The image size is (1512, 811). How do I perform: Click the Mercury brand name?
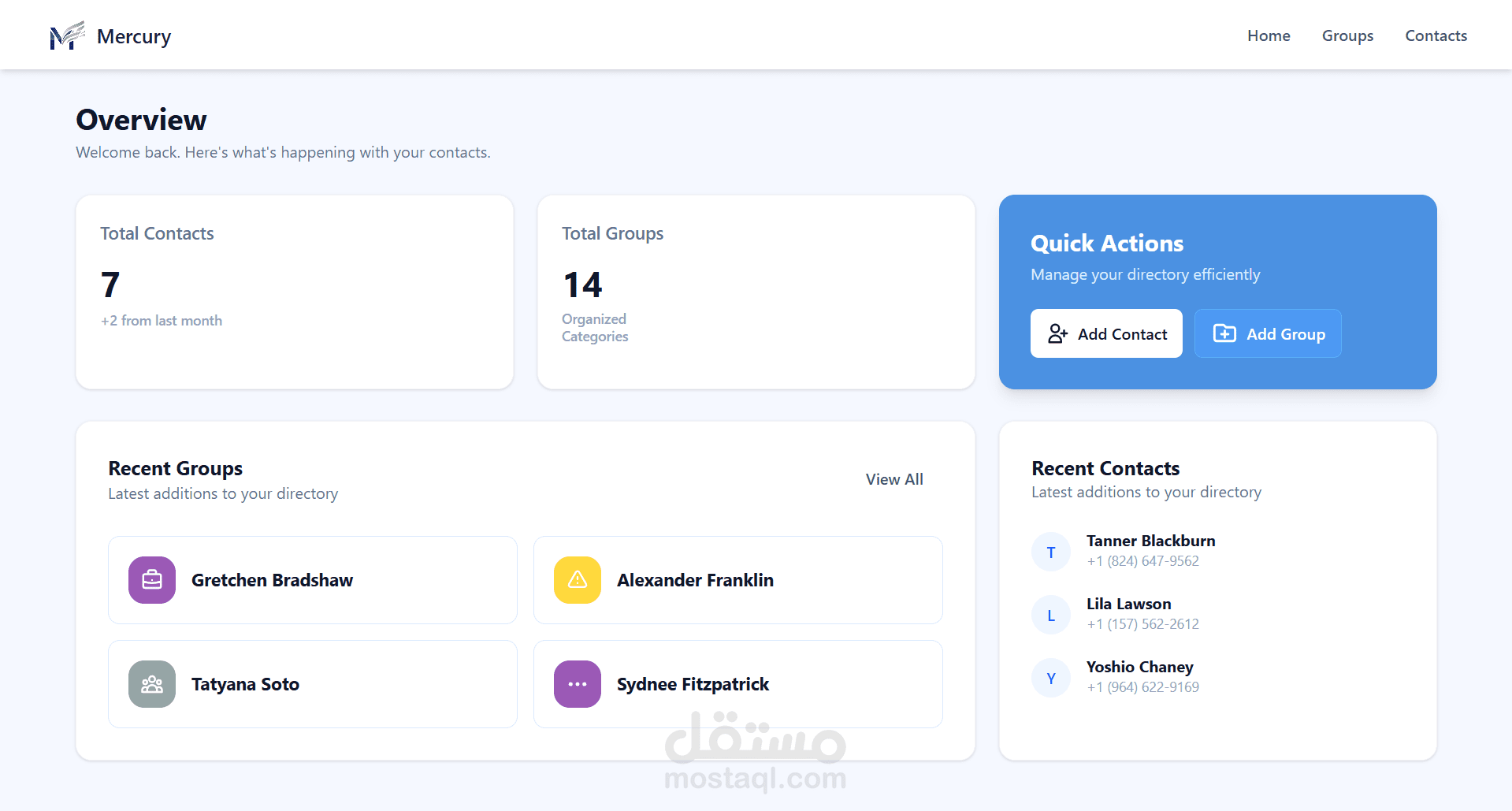(134, 36)
